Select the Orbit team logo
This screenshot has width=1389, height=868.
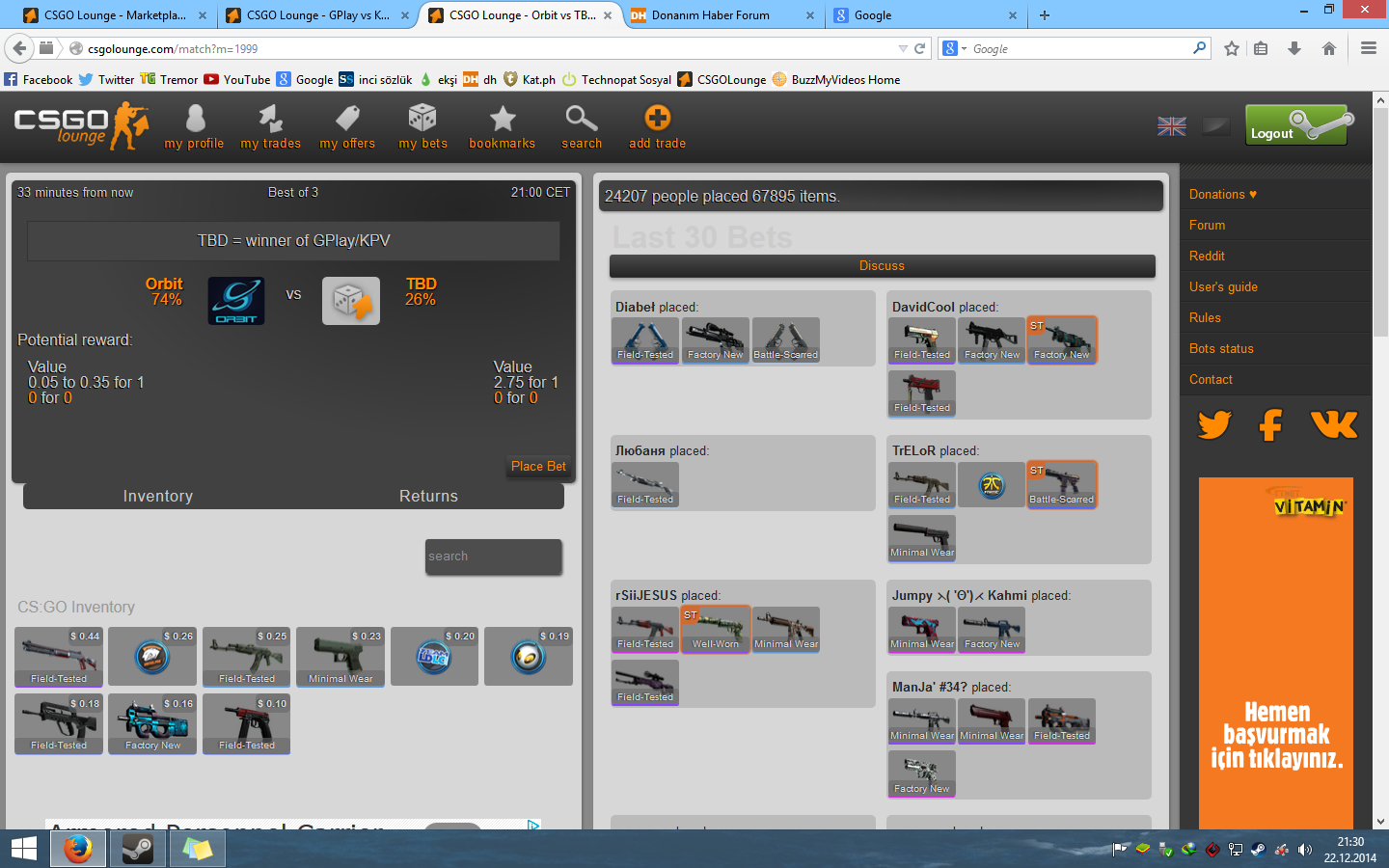coord(236,300)
